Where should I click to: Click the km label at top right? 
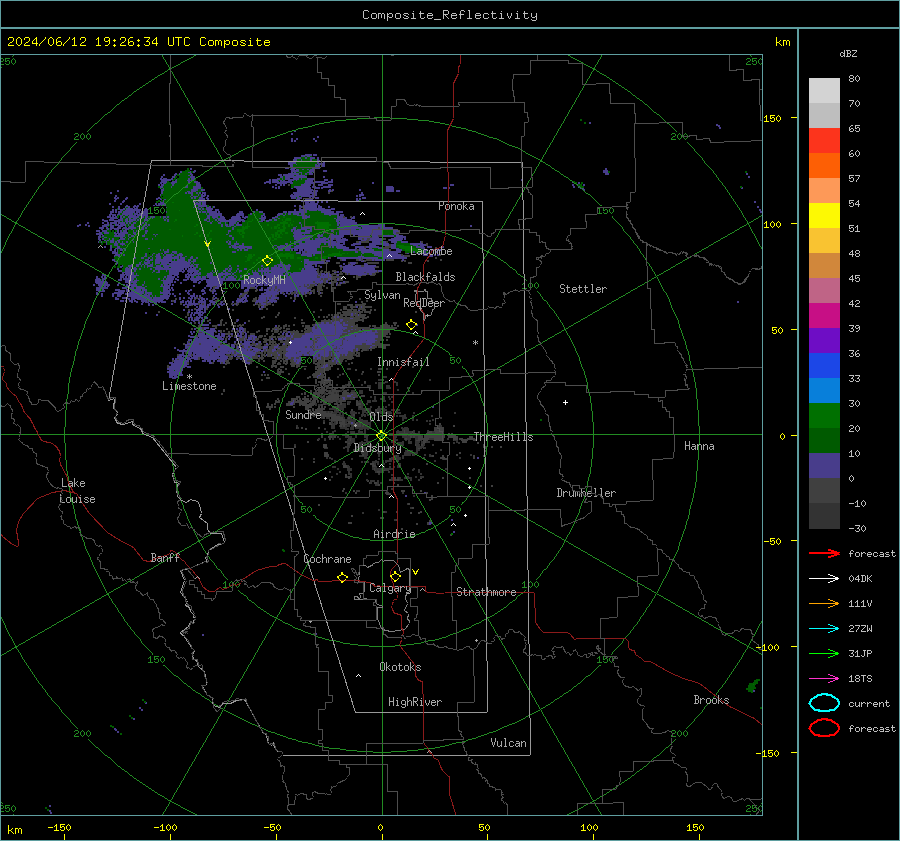tap(782, 42)
